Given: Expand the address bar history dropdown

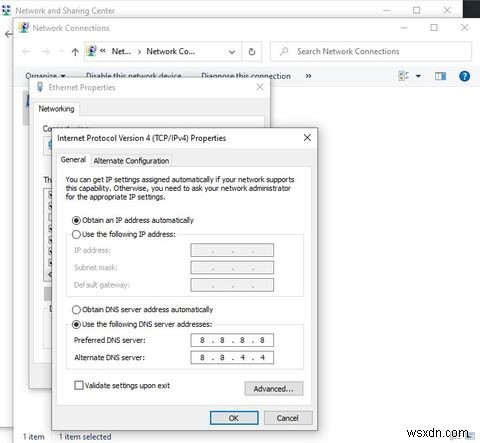Looking at the screenshot, I should 232,52.
